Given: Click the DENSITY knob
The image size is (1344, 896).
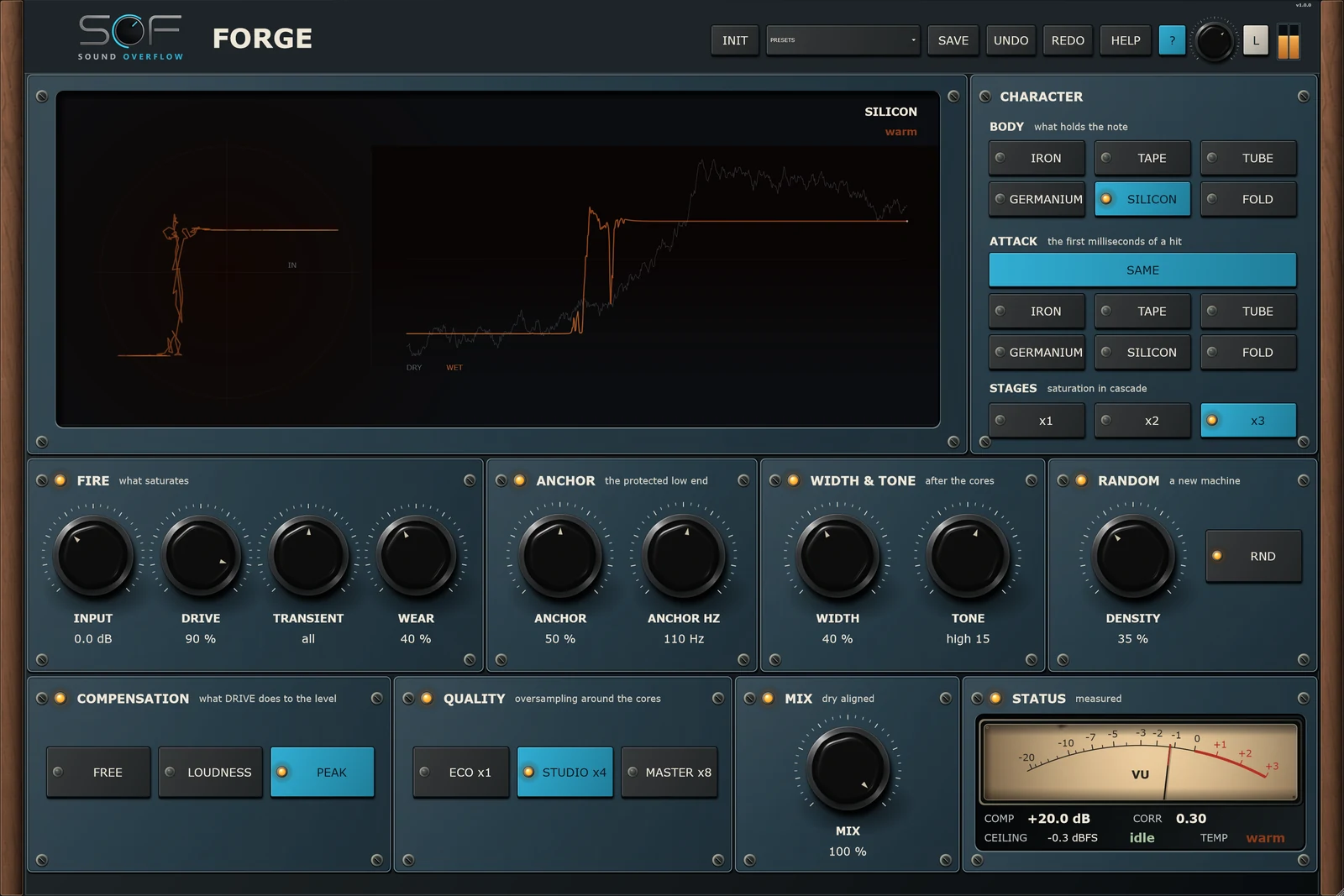Looking at the screenshot, I should 1132,556.
